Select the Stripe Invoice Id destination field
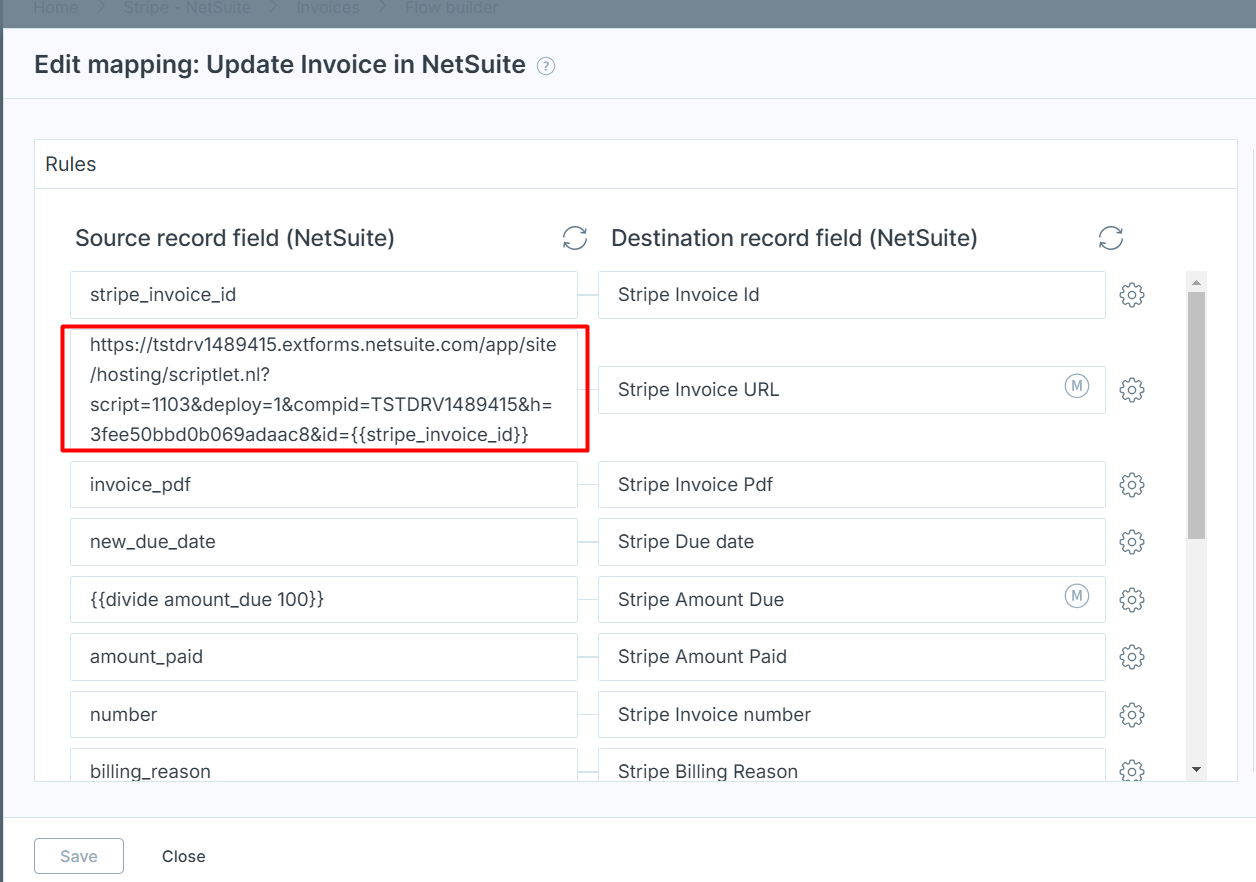 [852, 295]
